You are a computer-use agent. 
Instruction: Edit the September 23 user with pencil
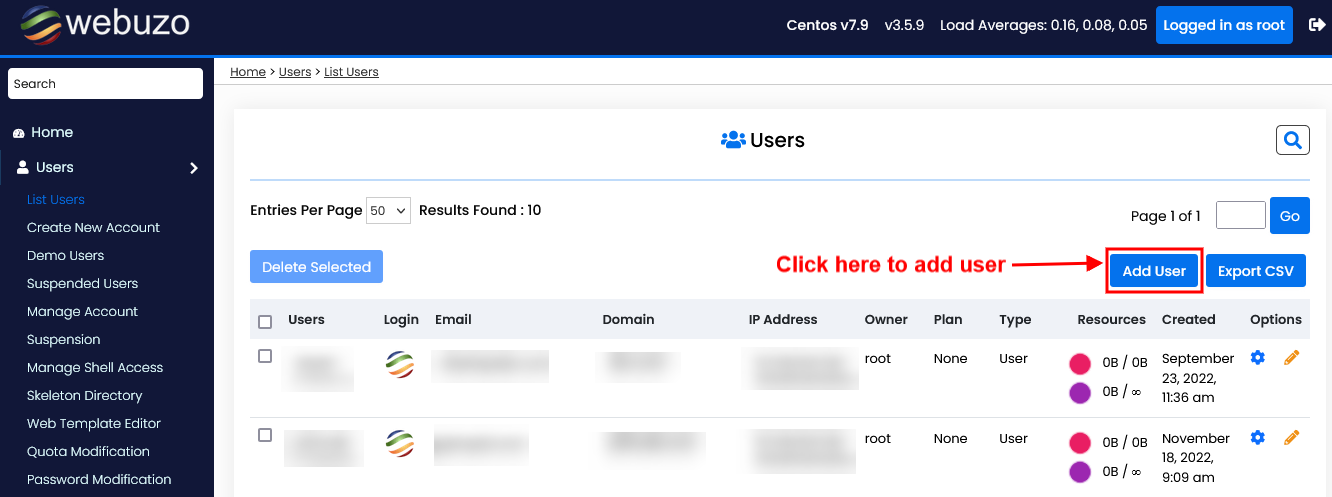pos(1291,358)
